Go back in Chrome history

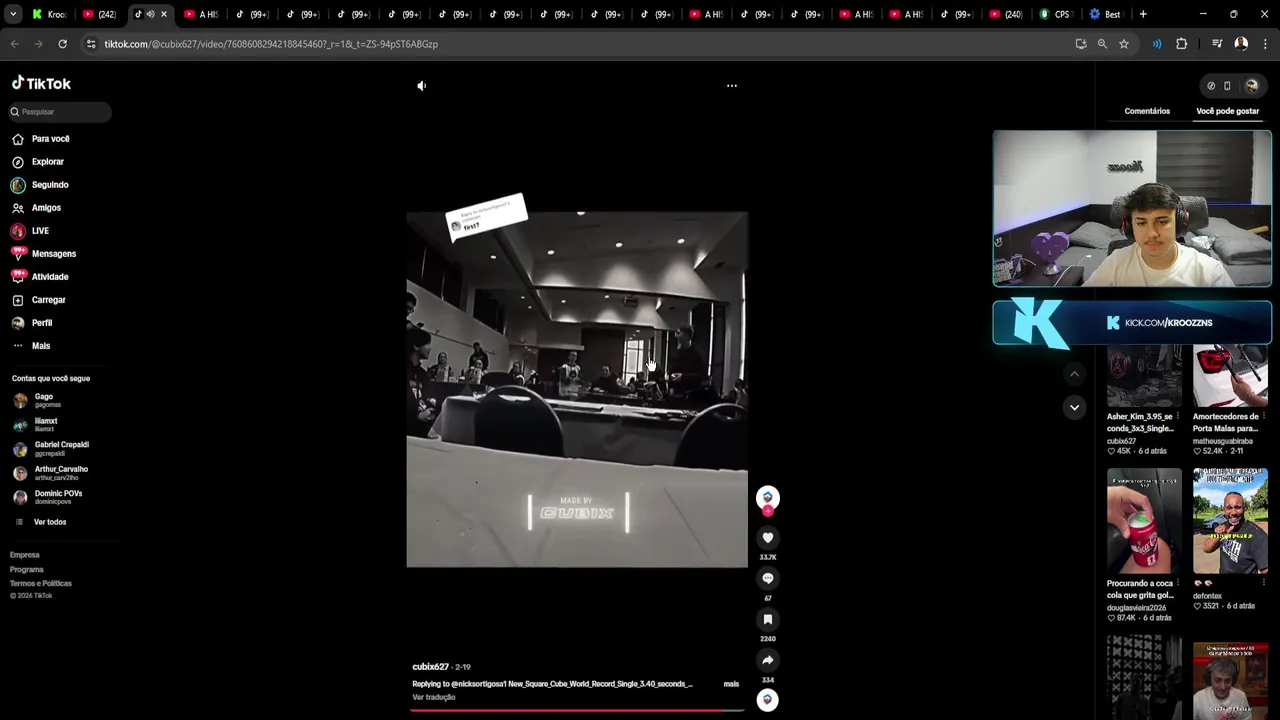pyautogui.click(x=14, y=44)
